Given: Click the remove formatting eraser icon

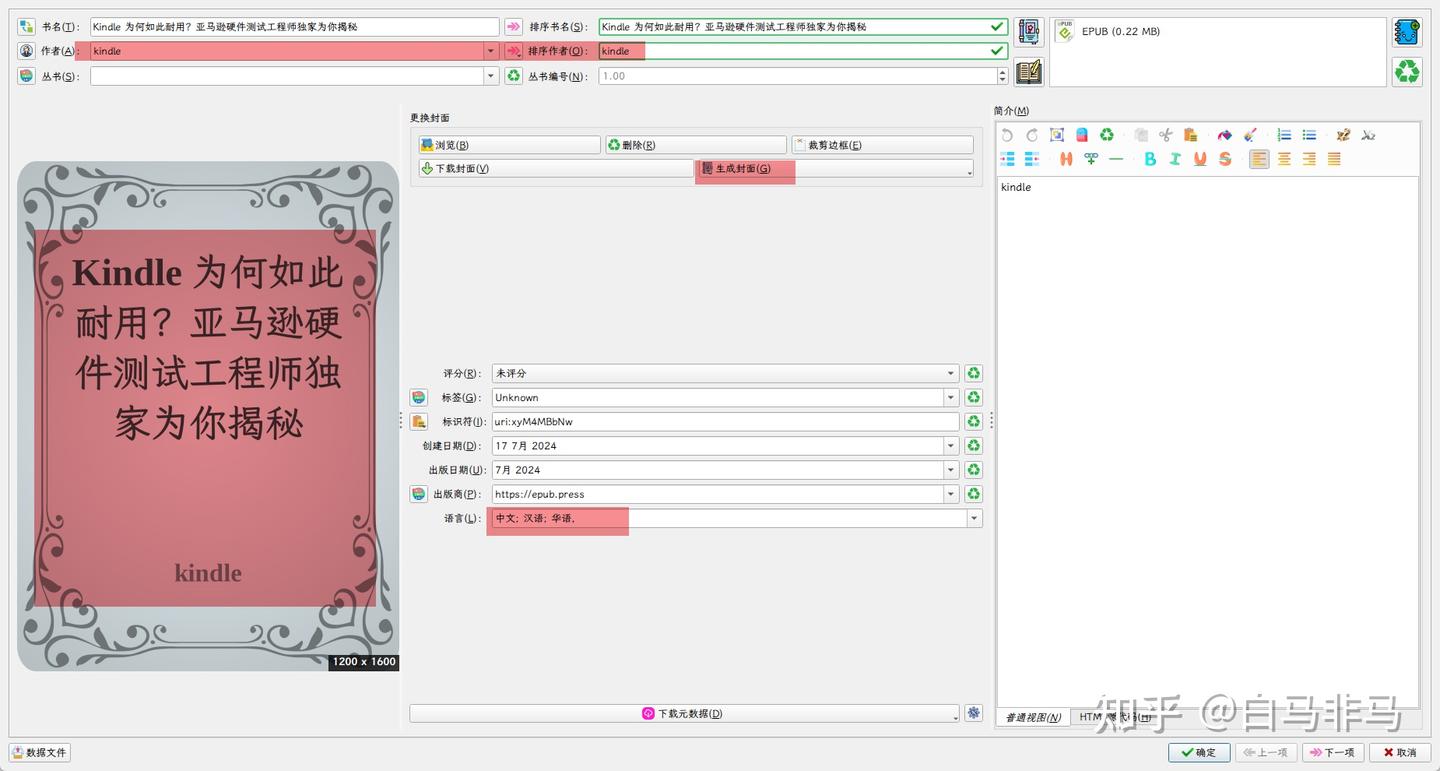Looking at the screenshot, I should click(x=1082, y=135).
